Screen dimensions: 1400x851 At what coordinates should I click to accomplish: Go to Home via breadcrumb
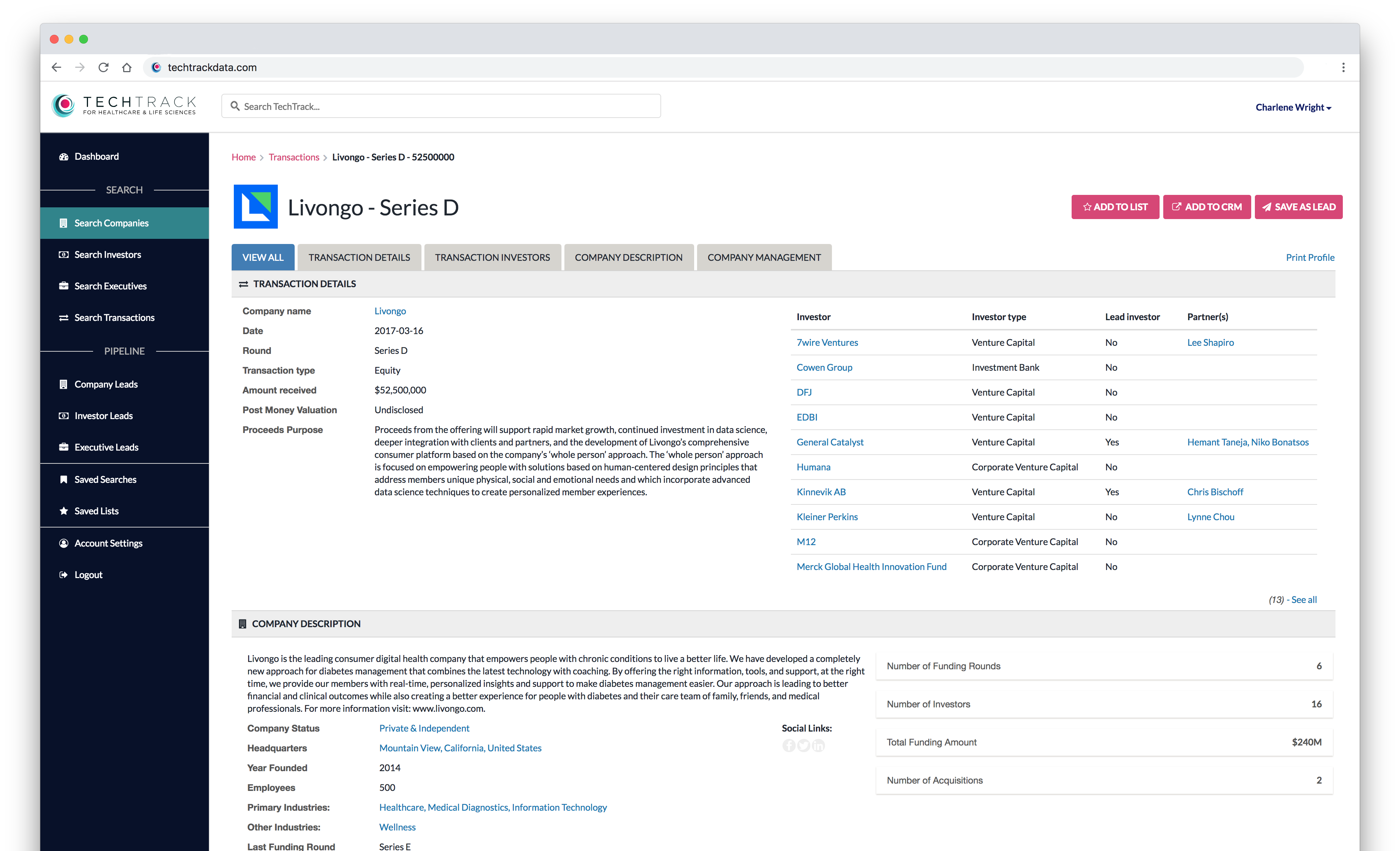[x=243, y=157]
